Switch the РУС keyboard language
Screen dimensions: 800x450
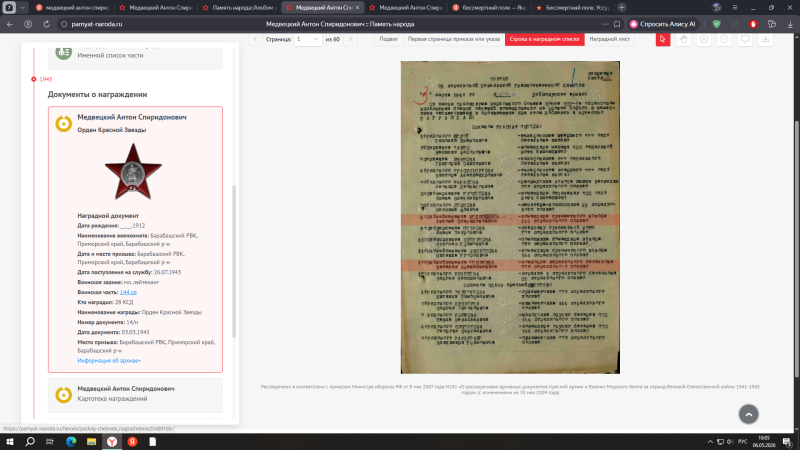point(742,442)
